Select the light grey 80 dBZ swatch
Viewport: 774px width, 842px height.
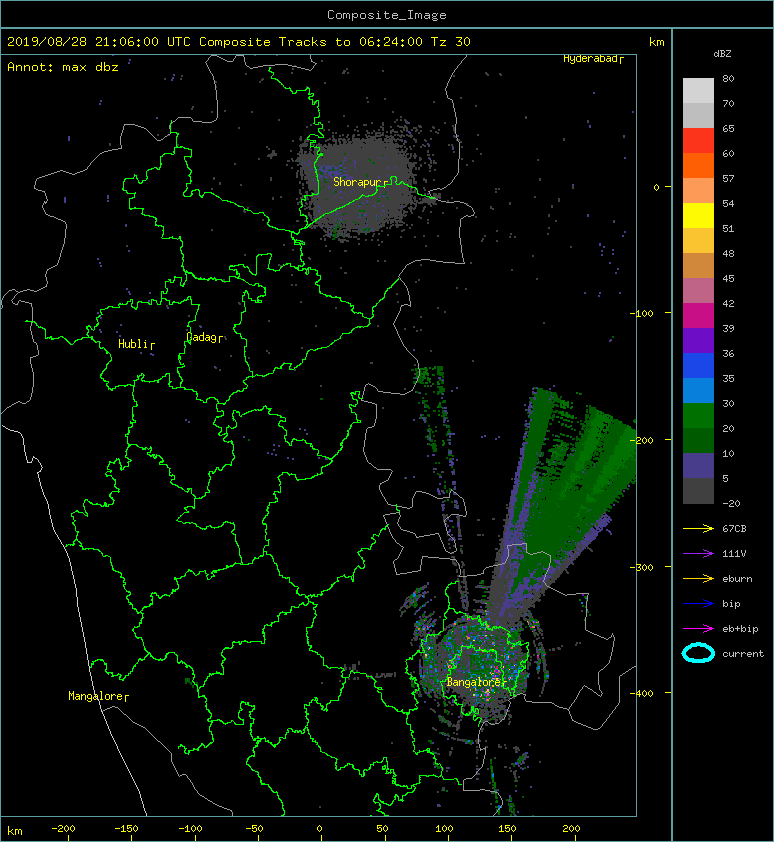click(x=698, y=91)
